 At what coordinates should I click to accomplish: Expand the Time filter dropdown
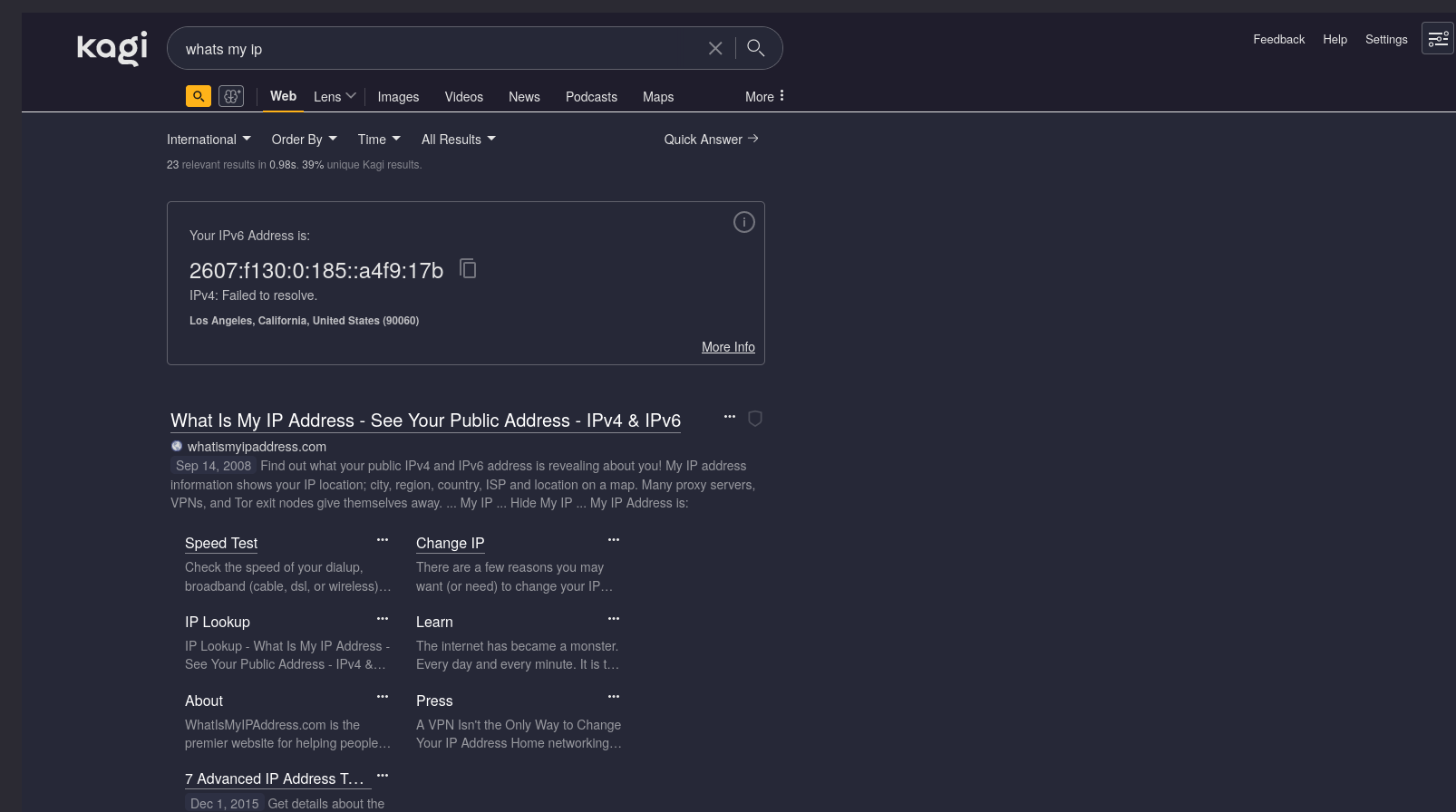379,140
